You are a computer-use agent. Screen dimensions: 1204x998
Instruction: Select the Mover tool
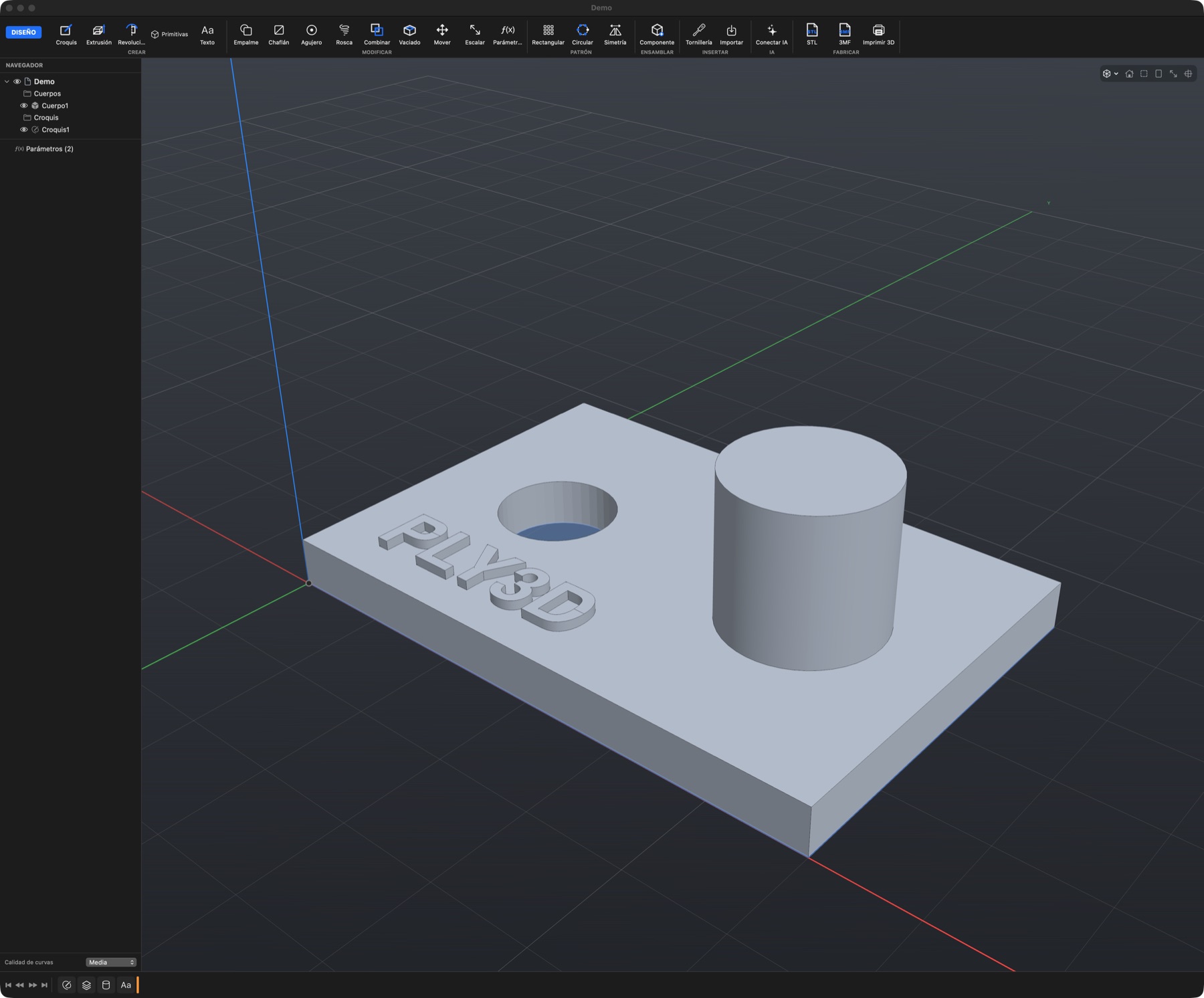tap(442, 35)
